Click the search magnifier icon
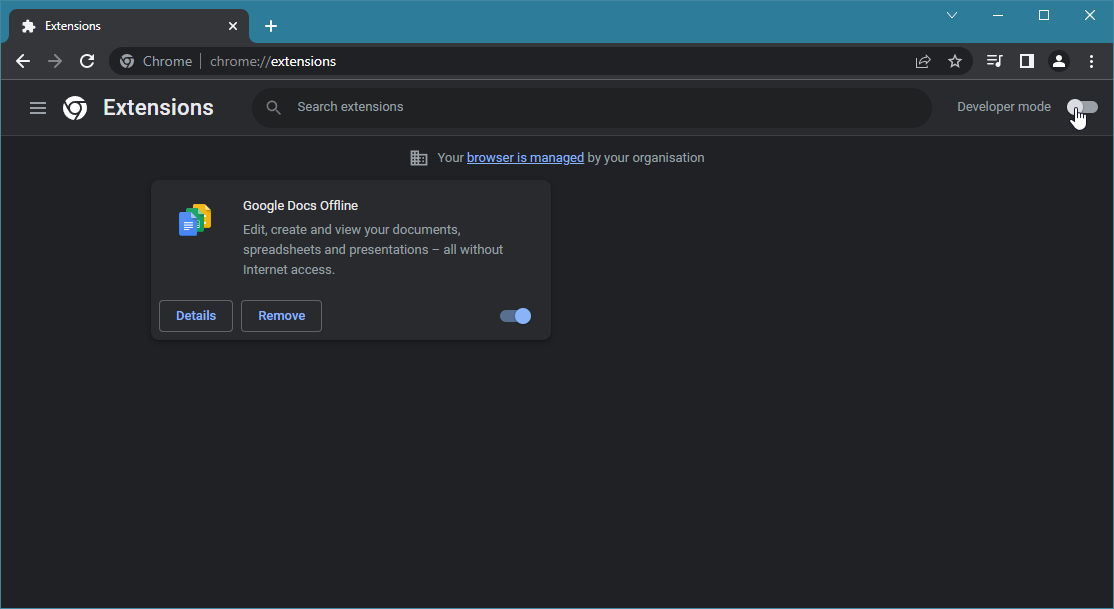 coord(274,107)
